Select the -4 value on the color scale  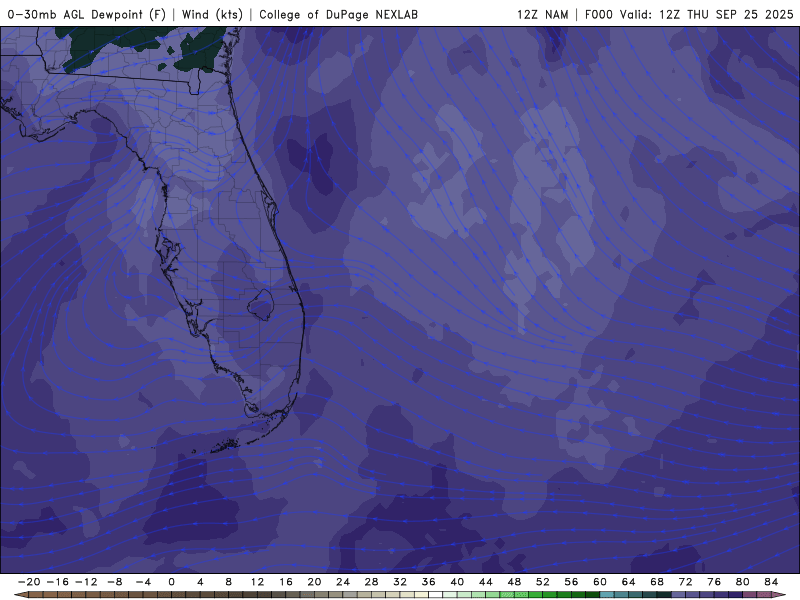tap(143, 582)
